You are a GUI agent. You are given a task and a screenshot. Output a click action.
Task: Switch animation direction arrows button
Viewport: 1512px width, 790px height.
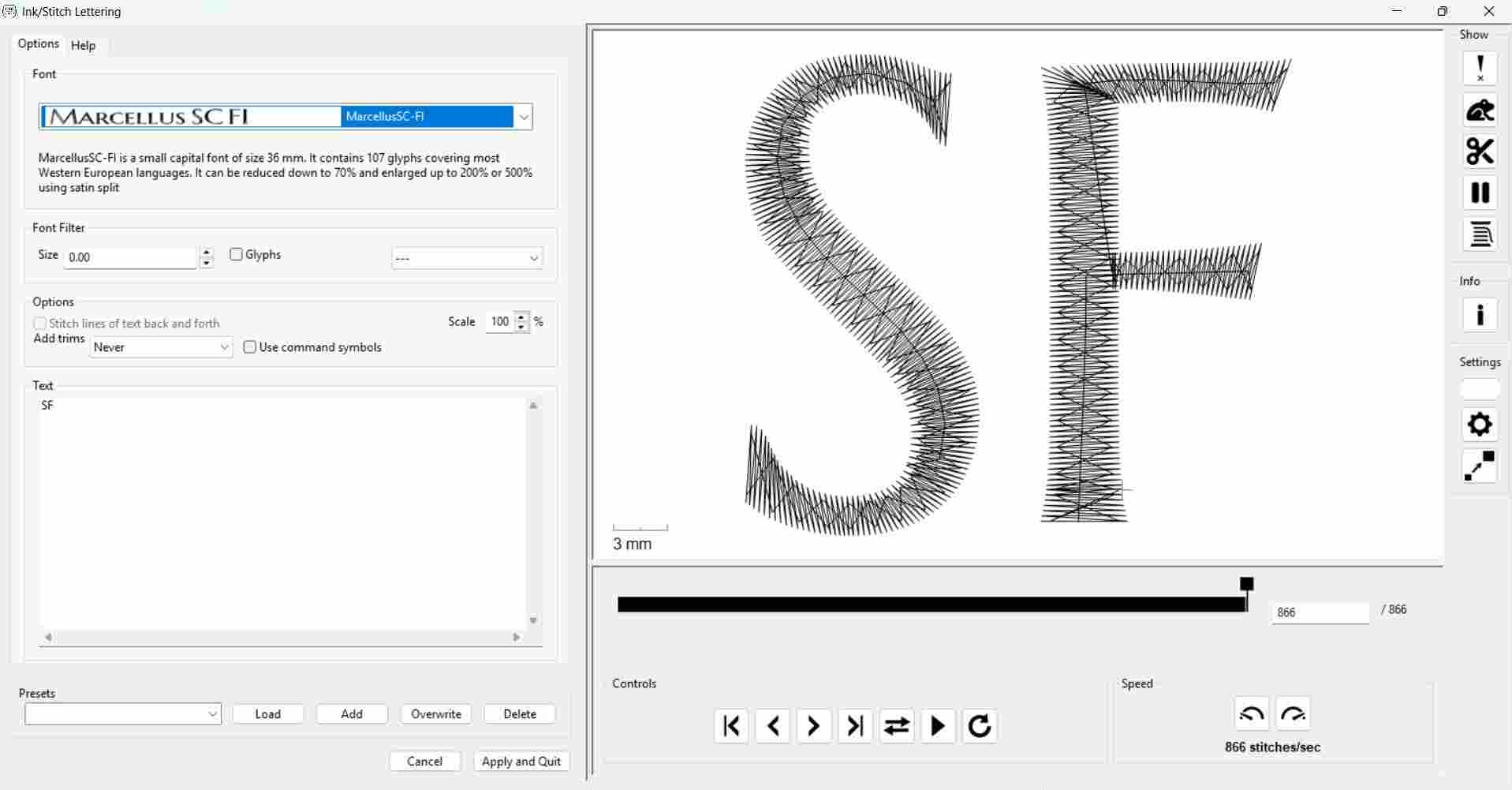(897, 725)
